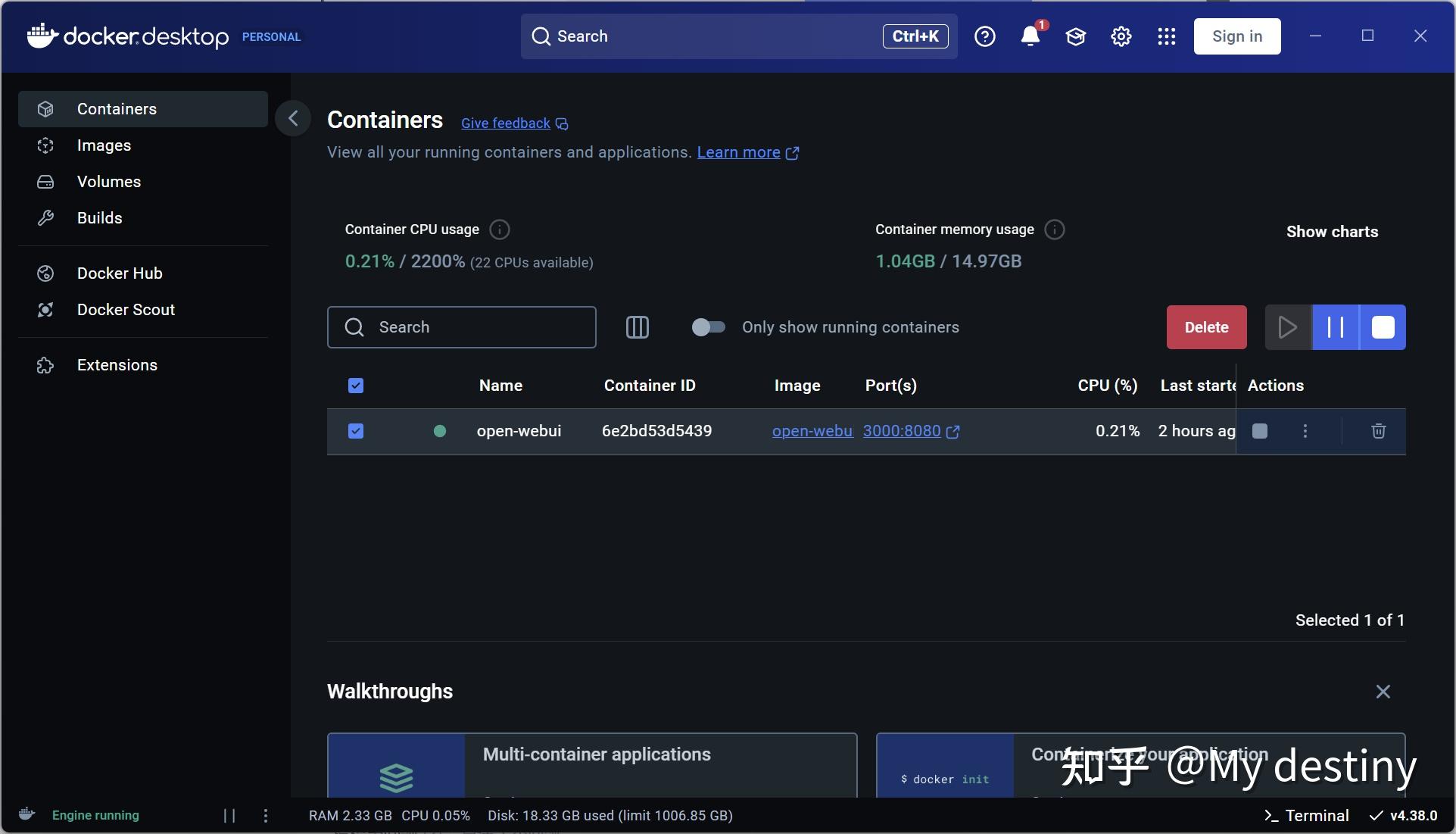This screenshot has width=1456, height=834.
Task: Click the Sign in button
Action: pos(1236,36)
